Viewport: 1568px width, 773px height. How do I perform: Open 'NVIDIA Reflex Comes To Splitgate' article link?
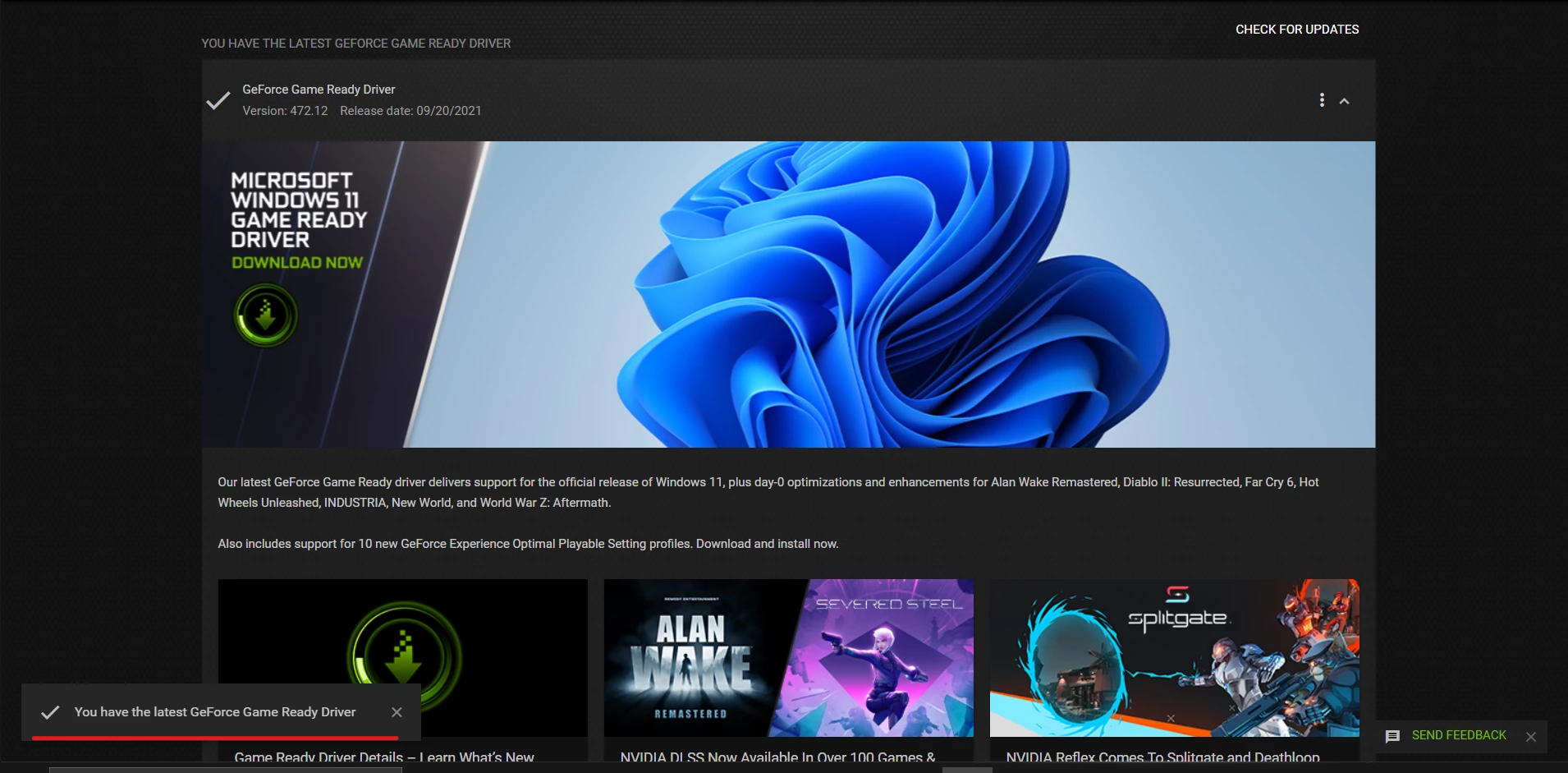[1163, 757]
